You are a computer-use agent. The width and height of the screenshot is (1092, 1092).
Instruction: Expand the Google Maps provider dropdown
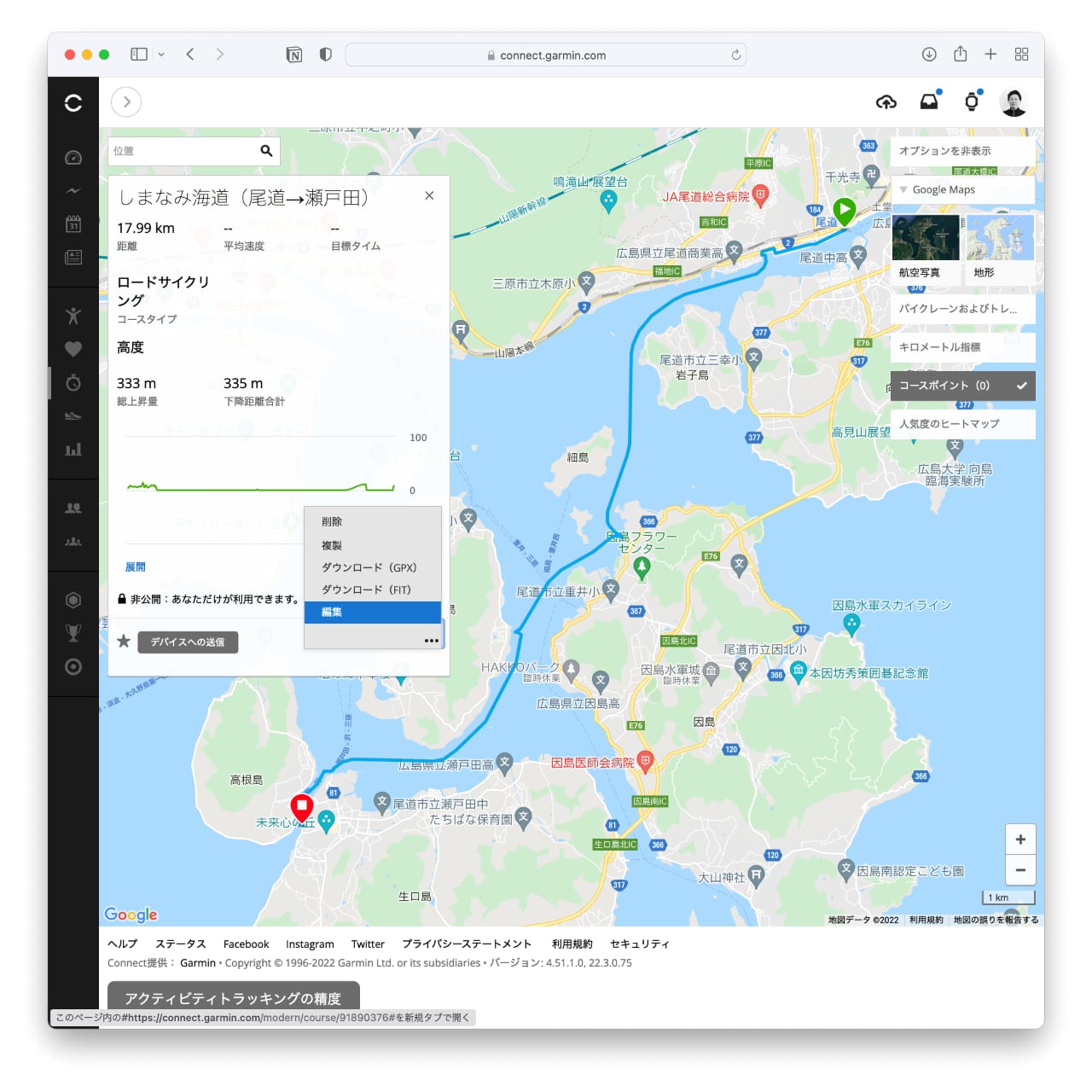962,190
